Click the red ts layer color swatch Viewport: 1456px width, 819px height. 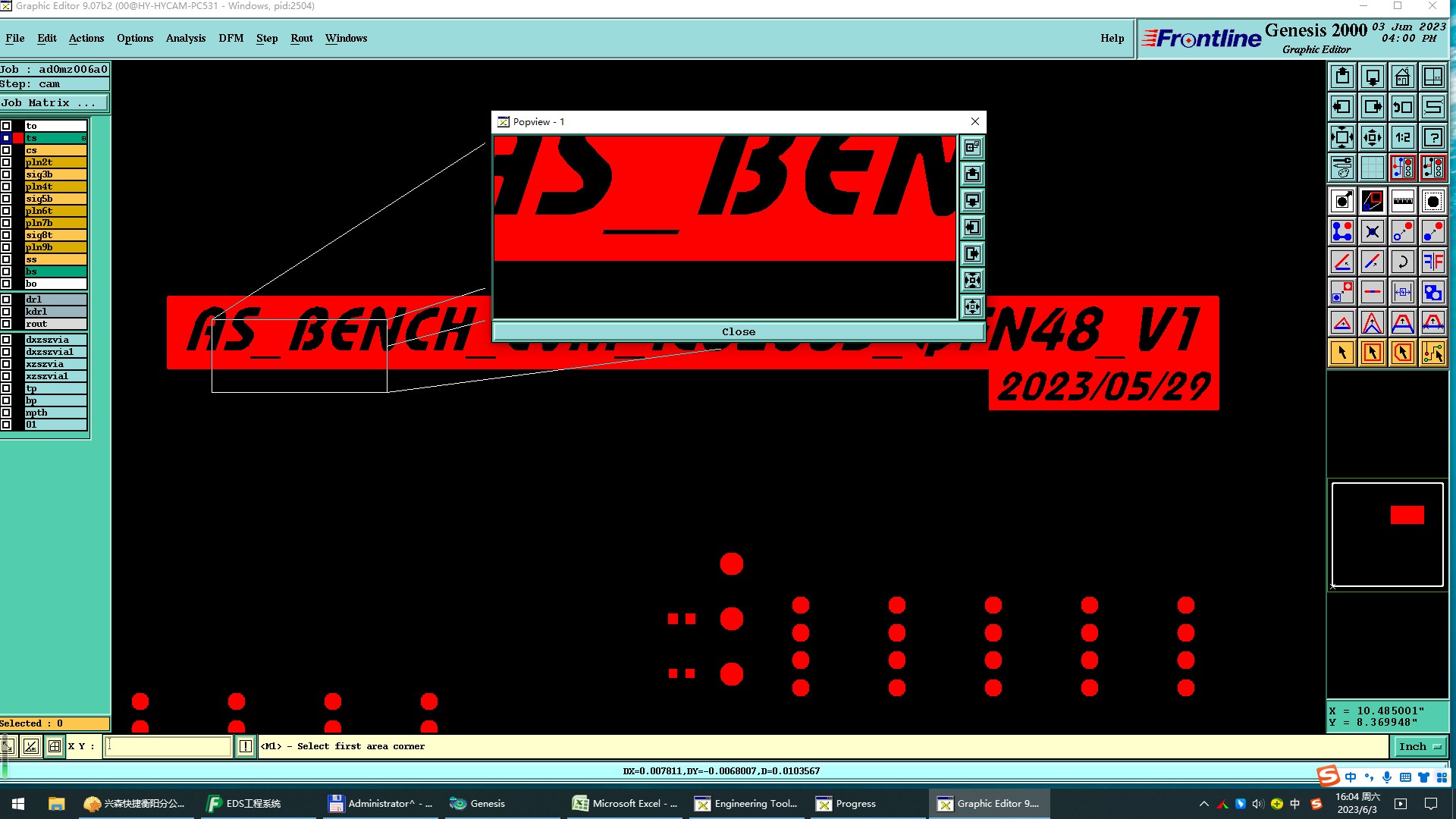pyautogui.click(x=18, y=138)
